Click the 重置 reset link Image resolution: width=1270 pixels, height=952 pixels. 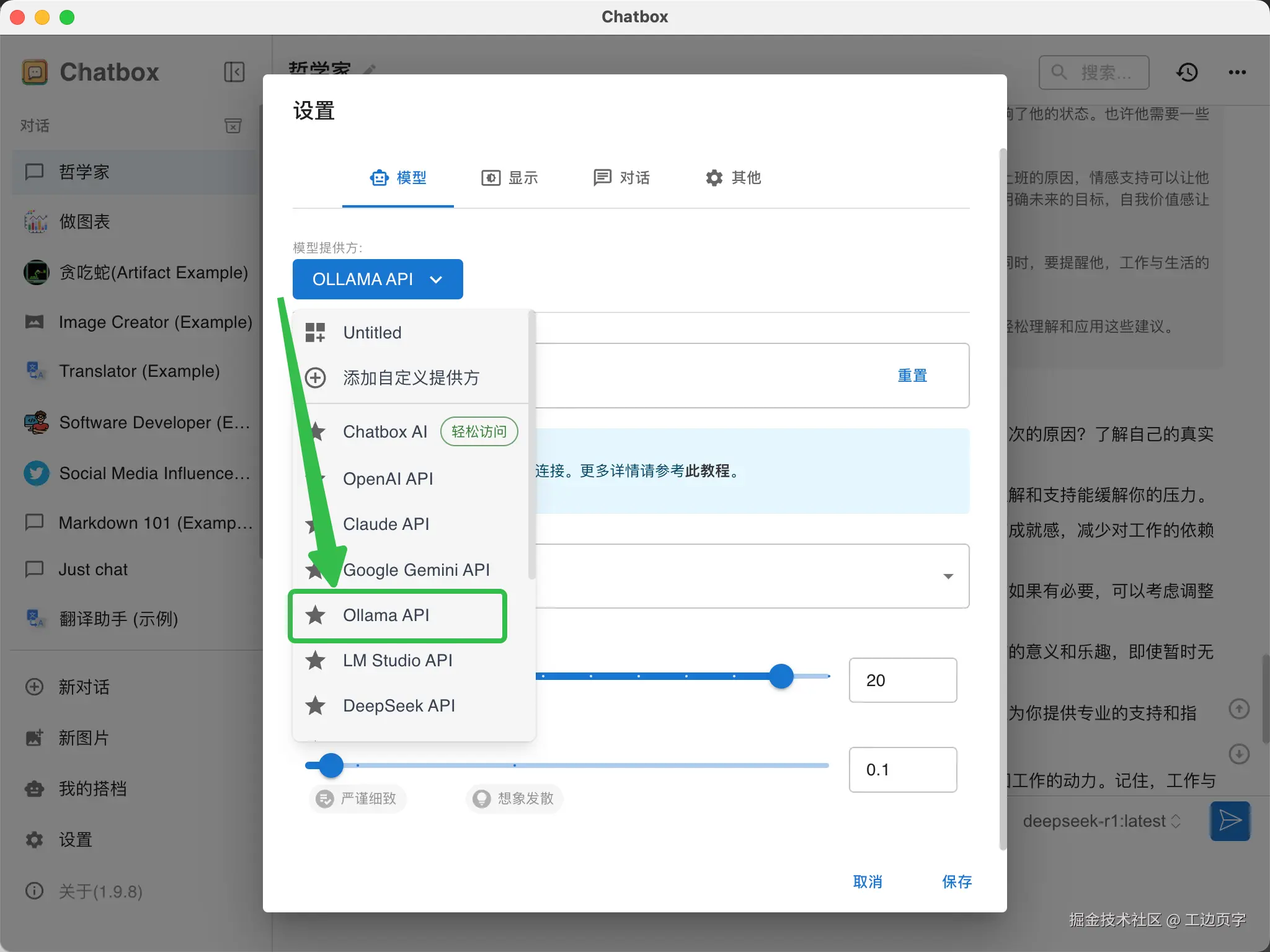click(912, 376)
